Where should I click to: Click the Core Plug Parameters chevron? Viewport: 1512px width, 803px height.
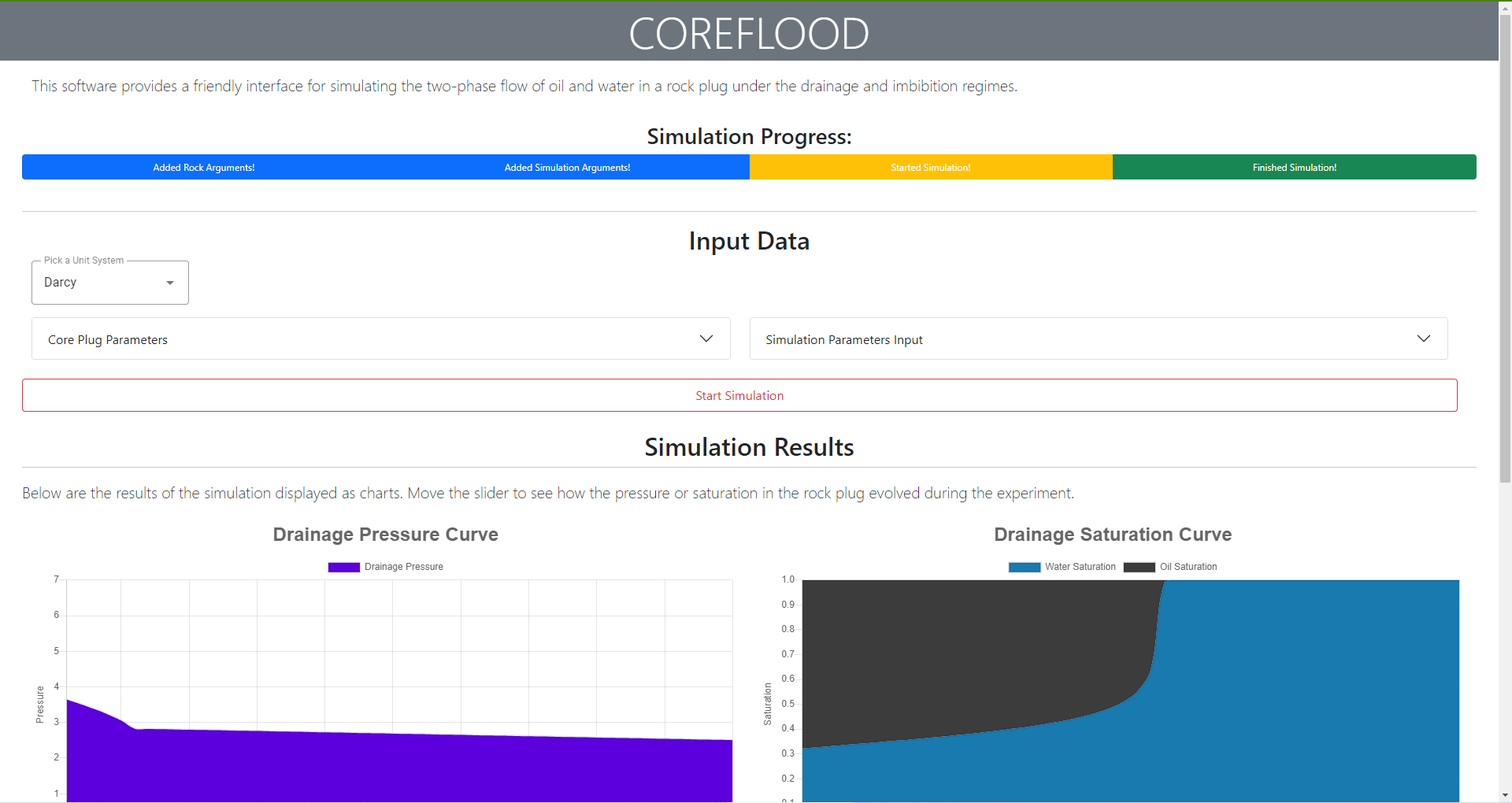click(x=706, y=339)
